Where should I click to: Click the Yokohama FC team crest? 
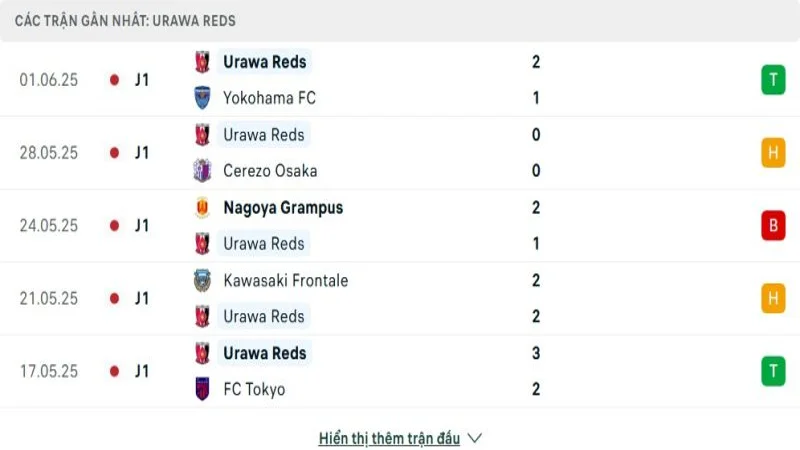(x=202, y=98)
